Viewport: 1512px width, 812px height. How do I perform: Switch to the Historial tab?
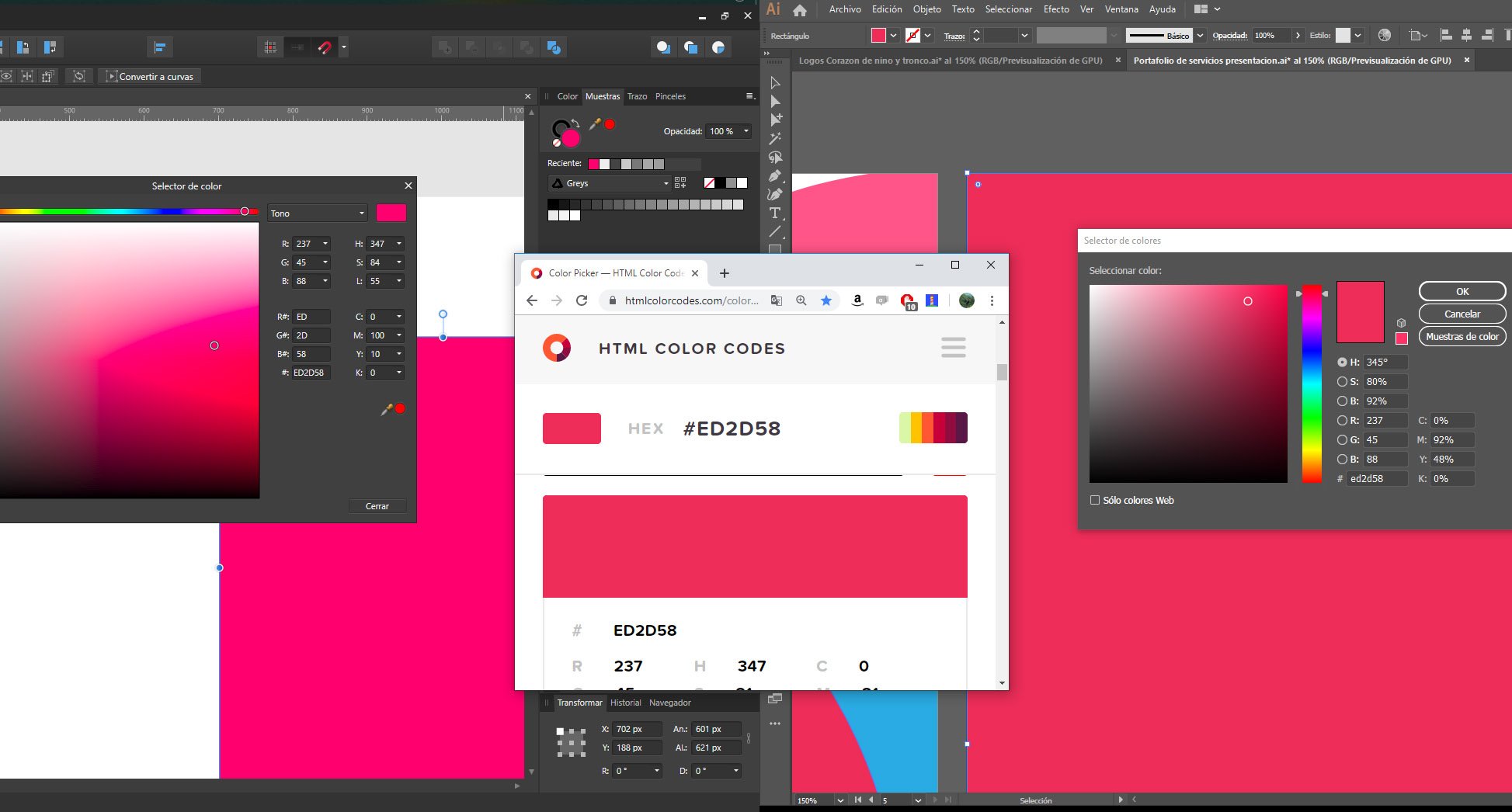pos(626,703)
